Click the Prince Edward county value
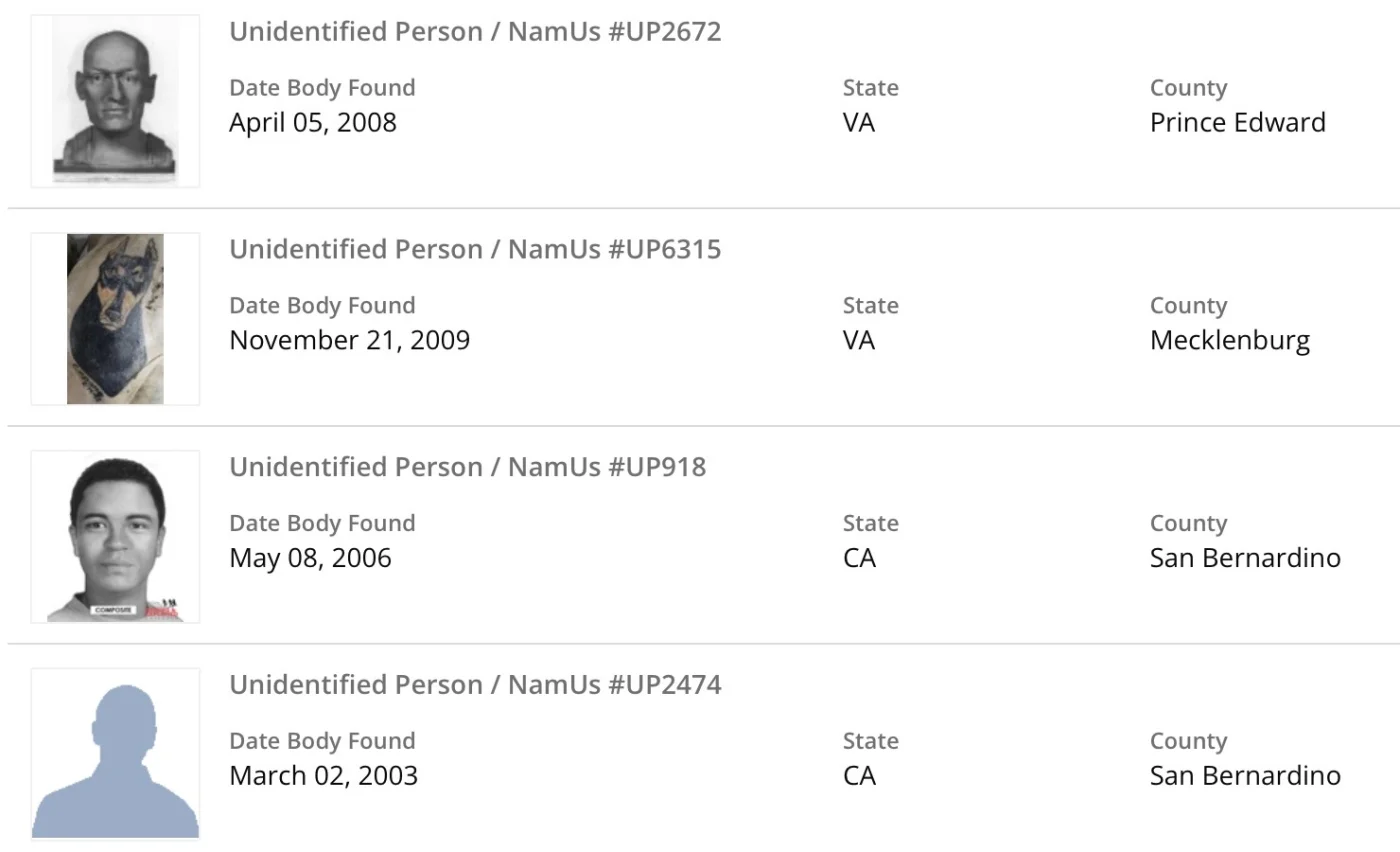 (1237, 123)
